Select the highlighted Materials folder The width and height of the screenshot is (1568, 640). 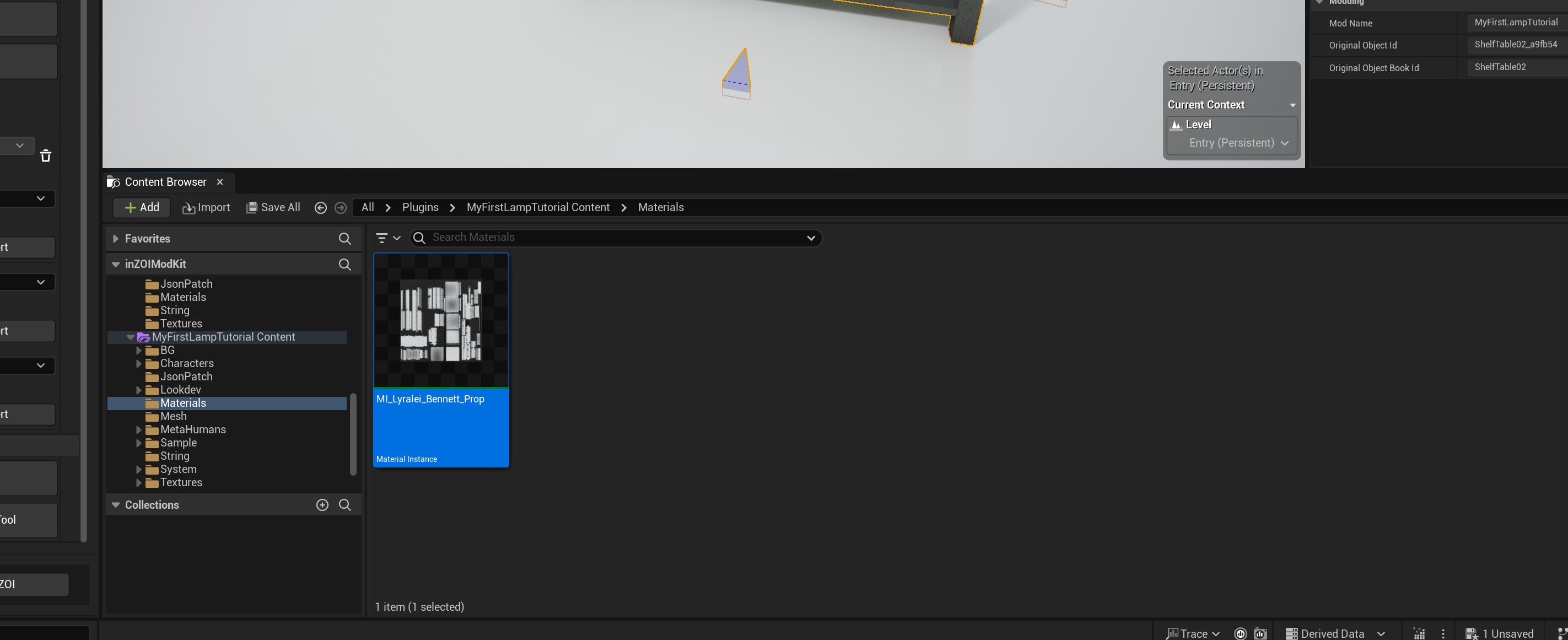227,404
